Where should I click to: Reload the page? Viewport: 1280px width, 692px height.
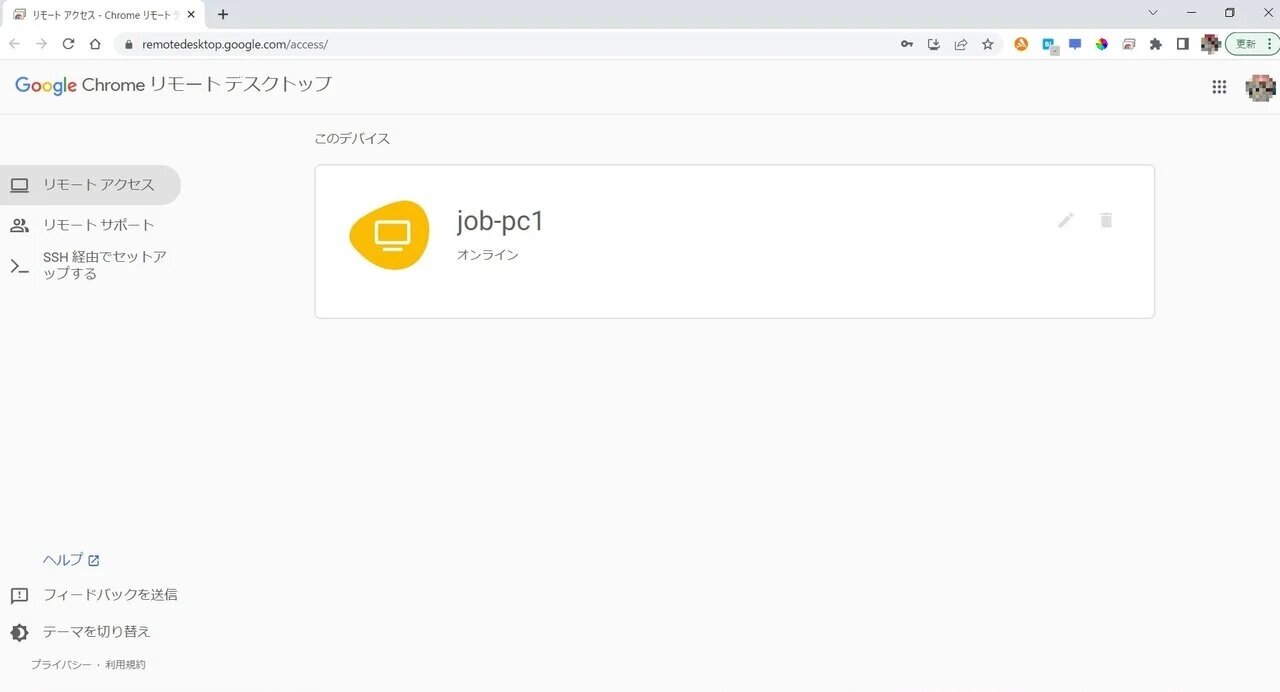click(68, 44)
